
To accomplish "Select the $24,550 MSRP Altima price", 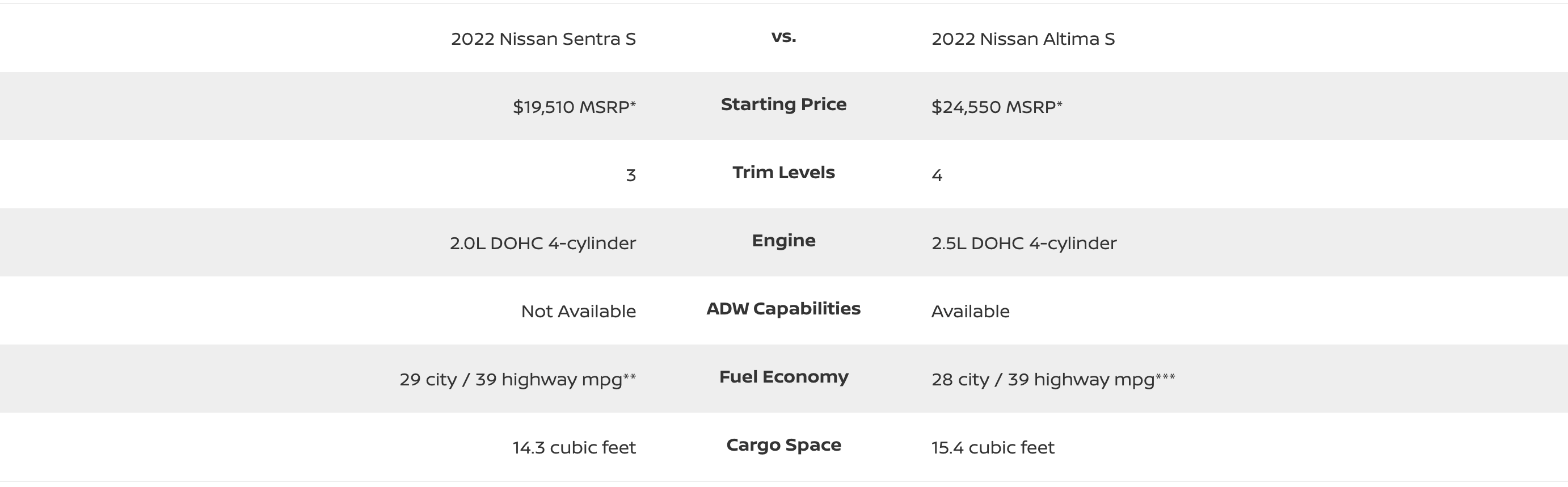I will (996, 107).
